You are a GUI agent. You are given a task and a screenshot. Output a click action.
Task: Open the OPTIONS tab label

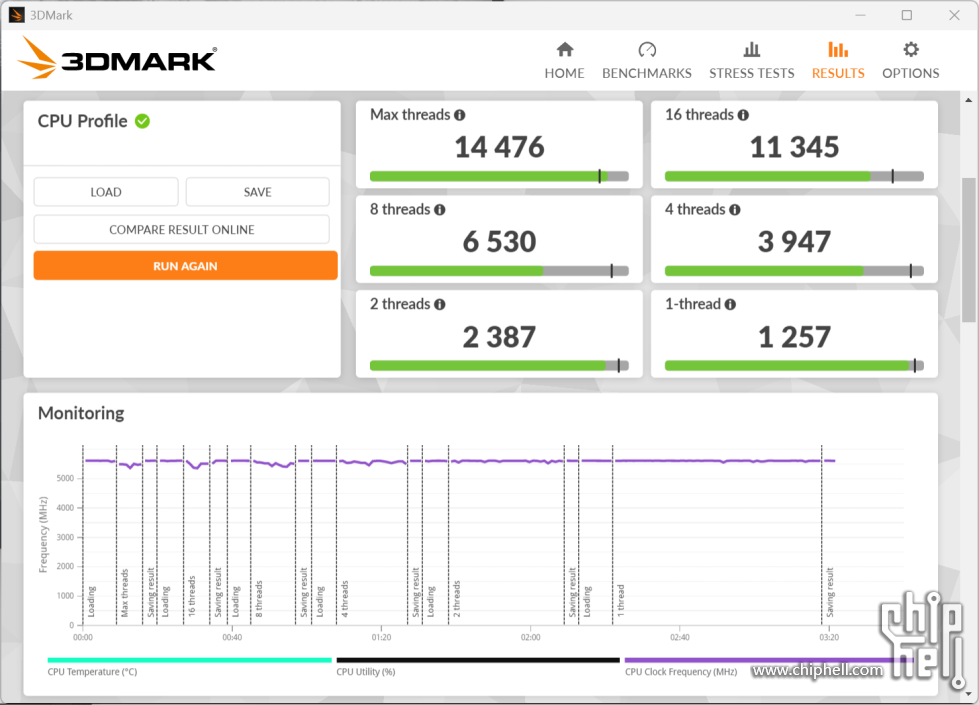(911, 73)
